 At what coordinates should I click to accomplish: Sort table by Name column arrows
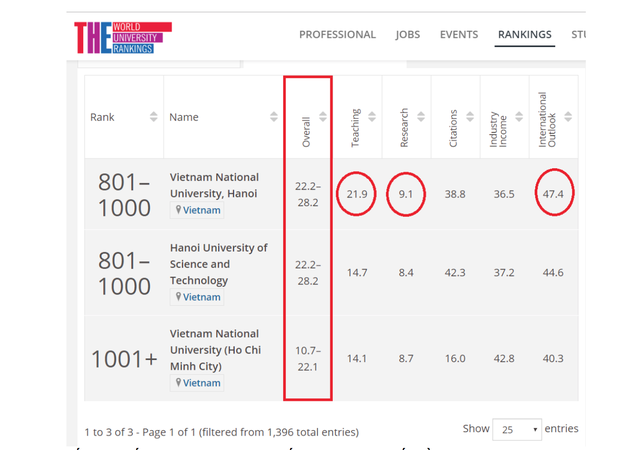pos(274,117)
